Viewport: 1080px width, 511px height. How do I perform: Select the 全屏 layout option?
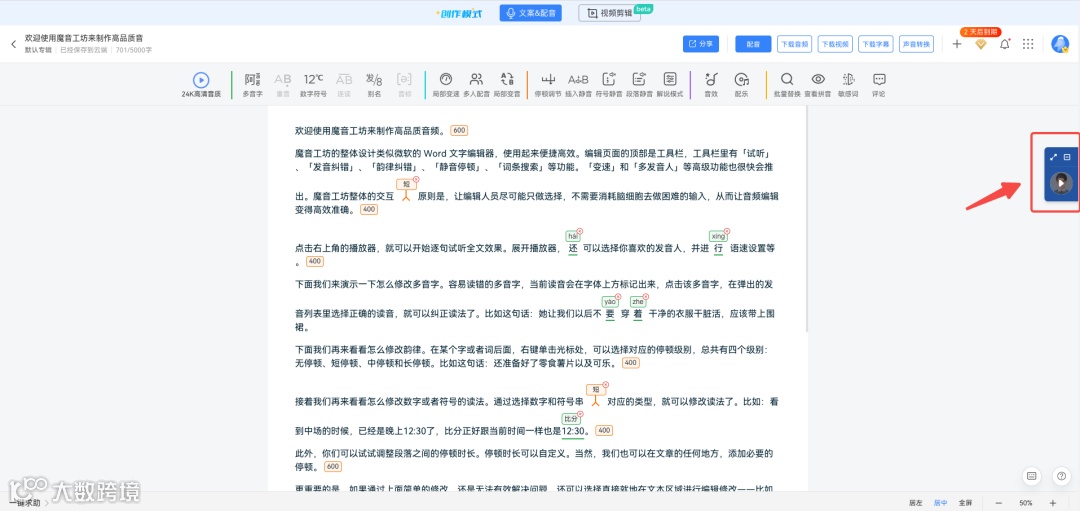pos(965,503)
